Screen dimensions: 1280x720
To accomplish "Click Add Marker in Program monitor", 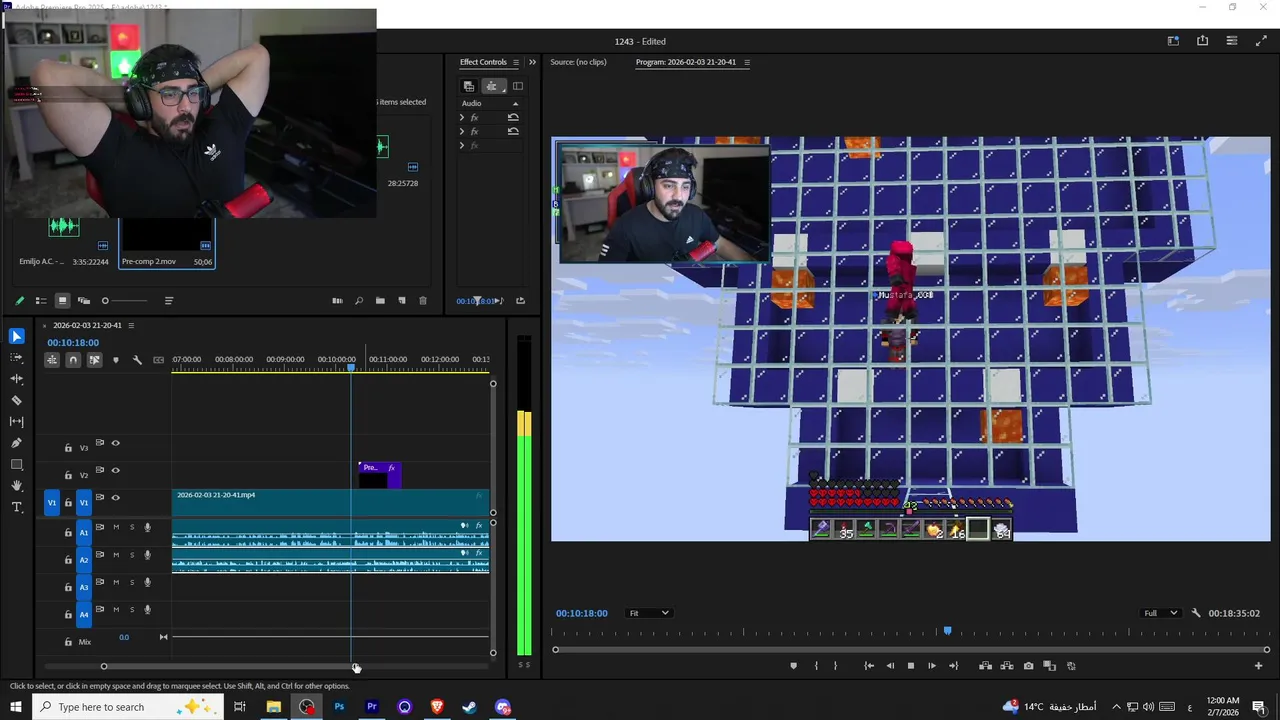I will coord(794,666).
